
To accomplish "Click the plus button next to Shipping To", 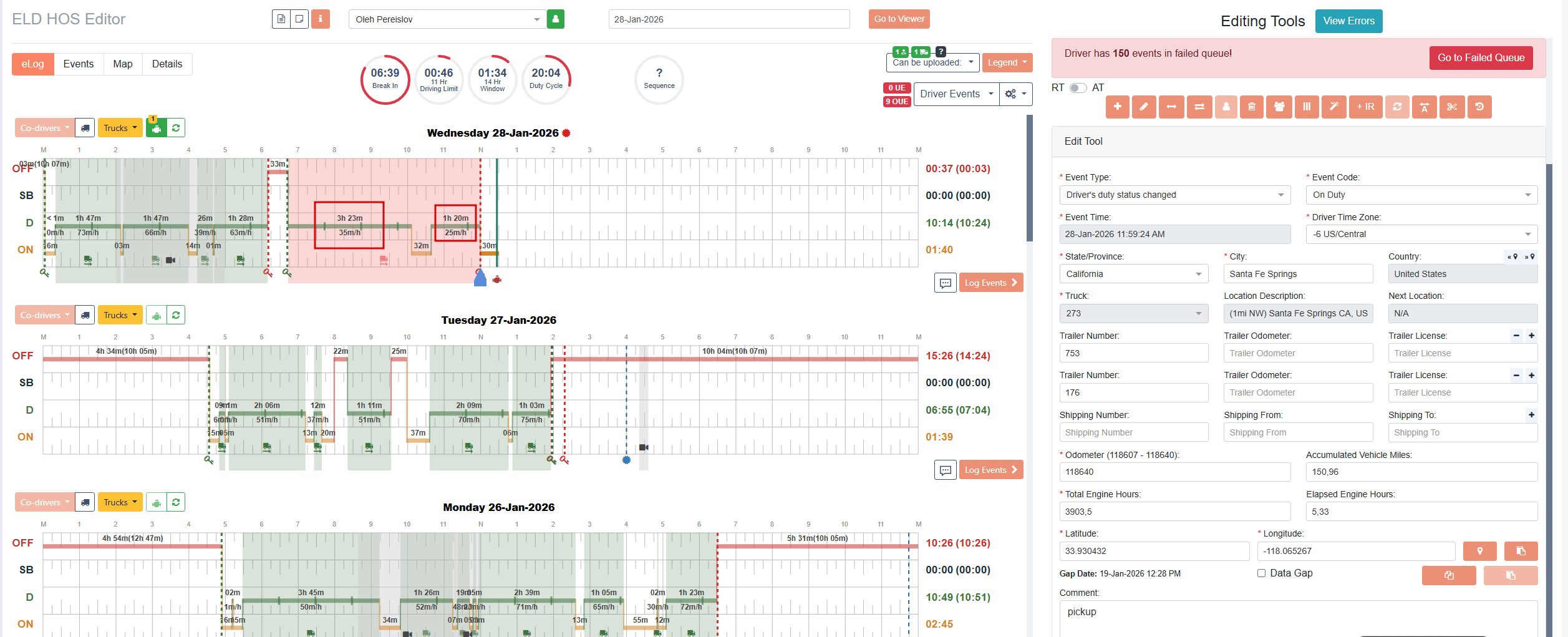I will pyautogui.click(x=1531, y=415).
